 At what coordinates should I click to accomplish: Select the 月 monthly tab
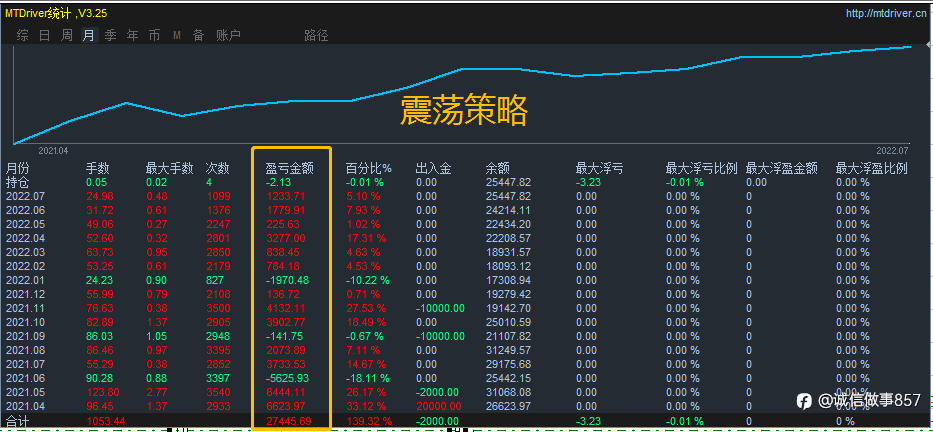[x=89, y=35]
